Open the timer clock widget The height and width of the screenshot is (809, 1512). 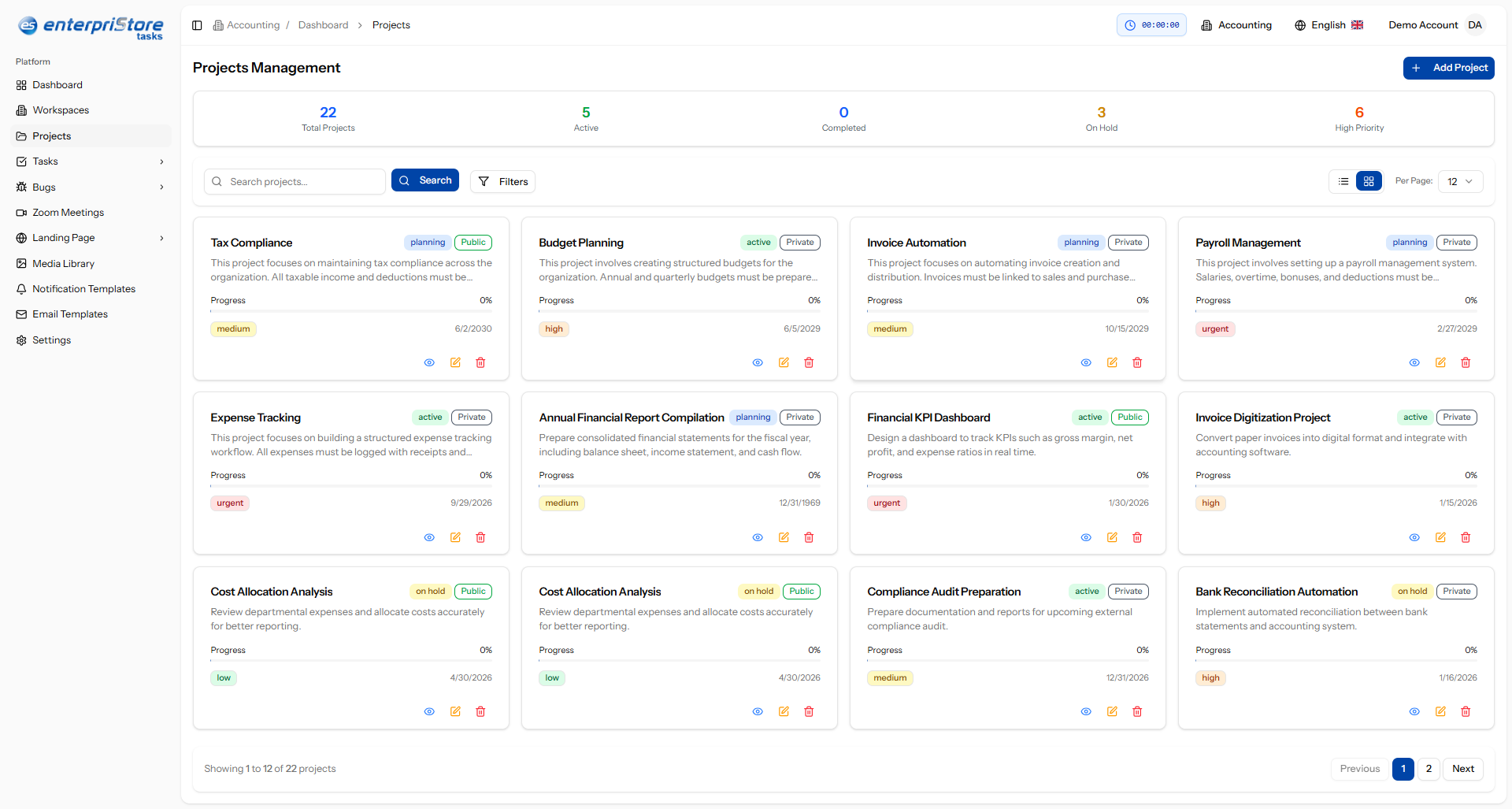tap(1151, 25)
